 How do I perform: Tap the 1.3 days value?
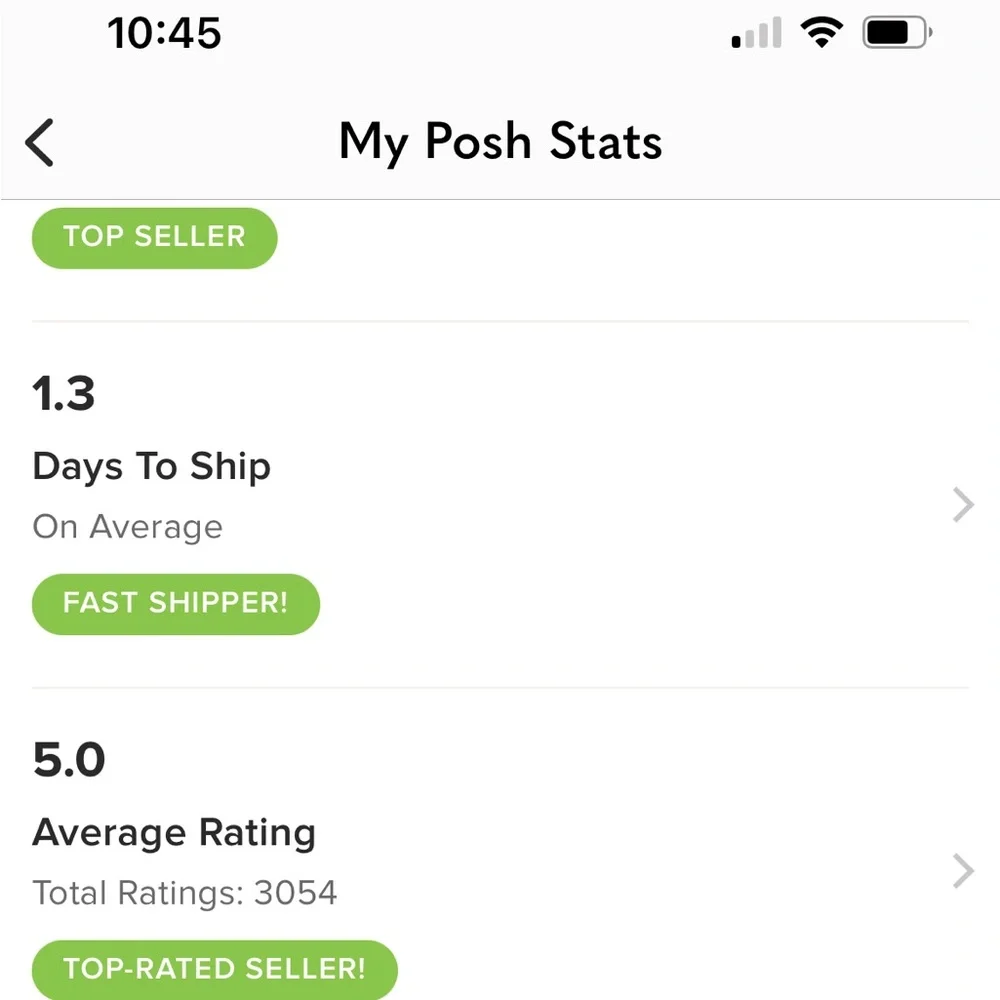pos(64,393)
